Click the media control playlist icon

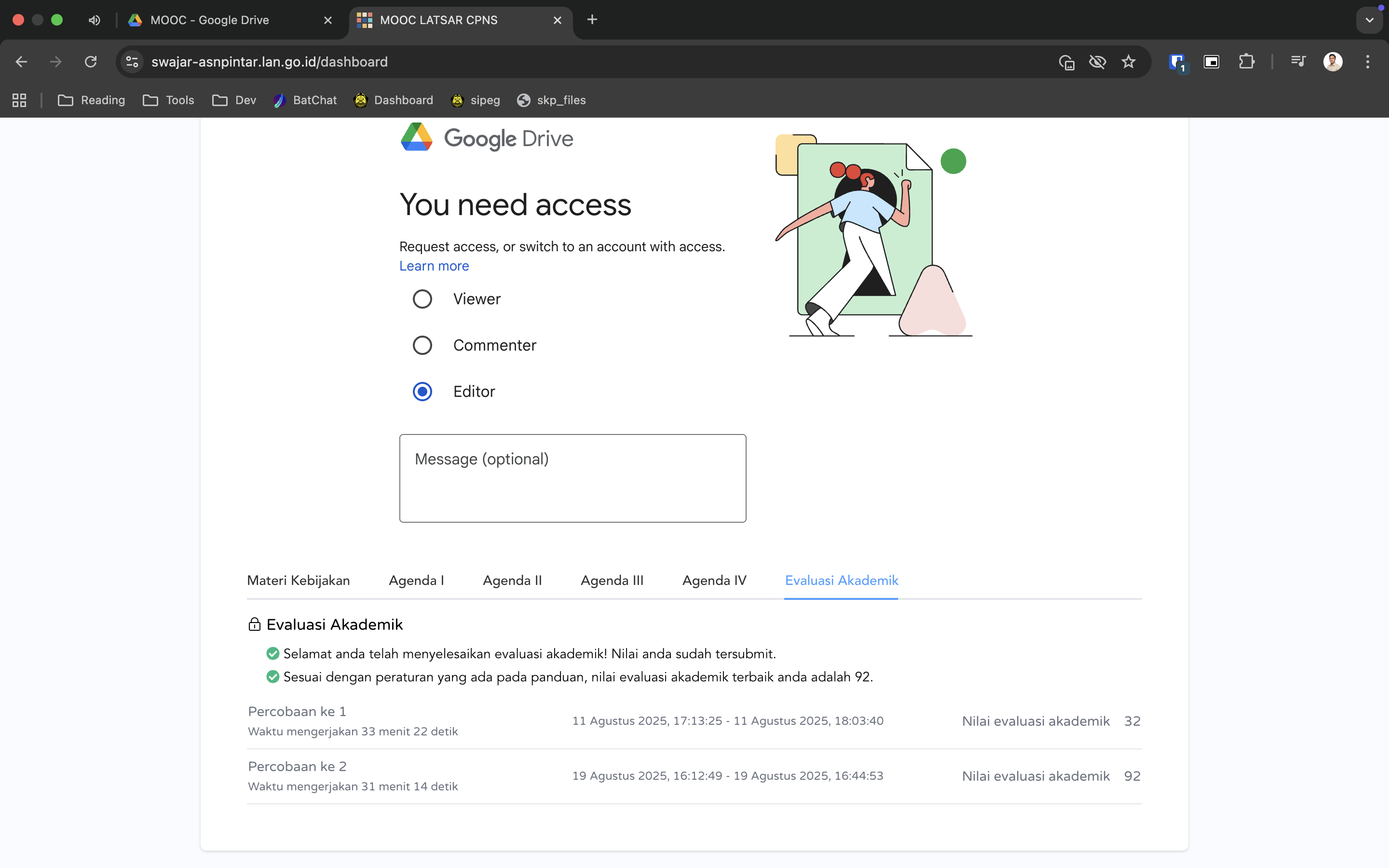click(1298, 61)
